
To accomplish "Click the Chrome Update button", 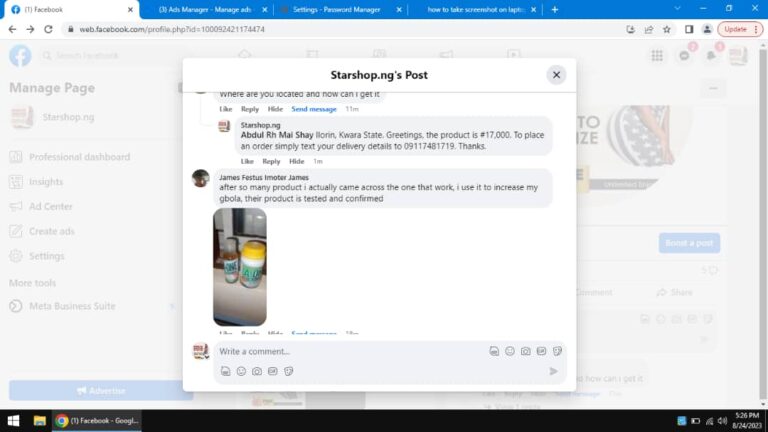I will click(x=740, y=29).
